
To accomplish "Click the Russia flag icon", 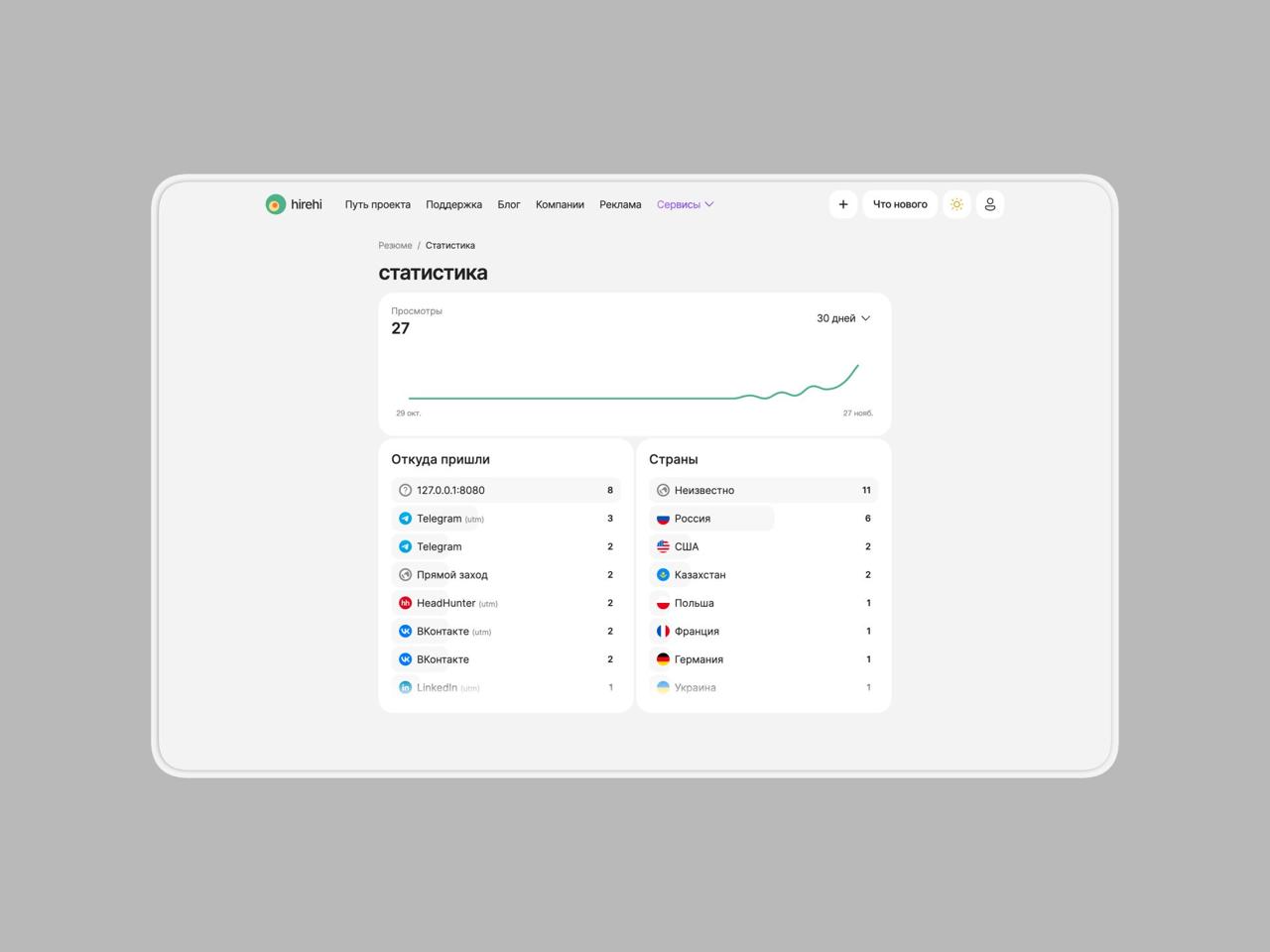I will click(x=663, y=519).
